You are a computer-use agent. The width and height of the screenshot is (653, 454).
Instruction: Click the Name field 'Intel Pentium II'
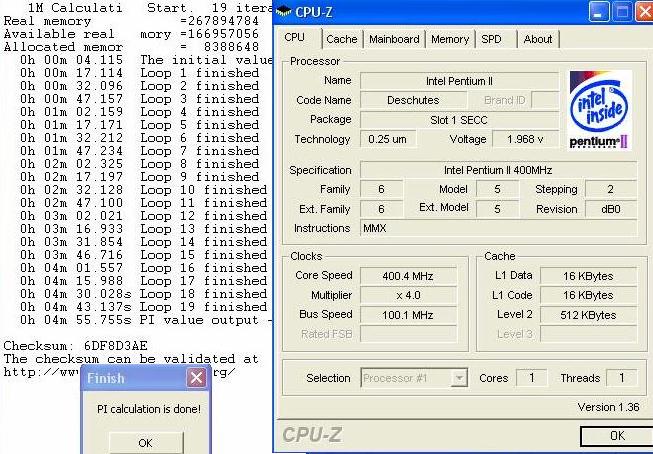coord(459,81)
